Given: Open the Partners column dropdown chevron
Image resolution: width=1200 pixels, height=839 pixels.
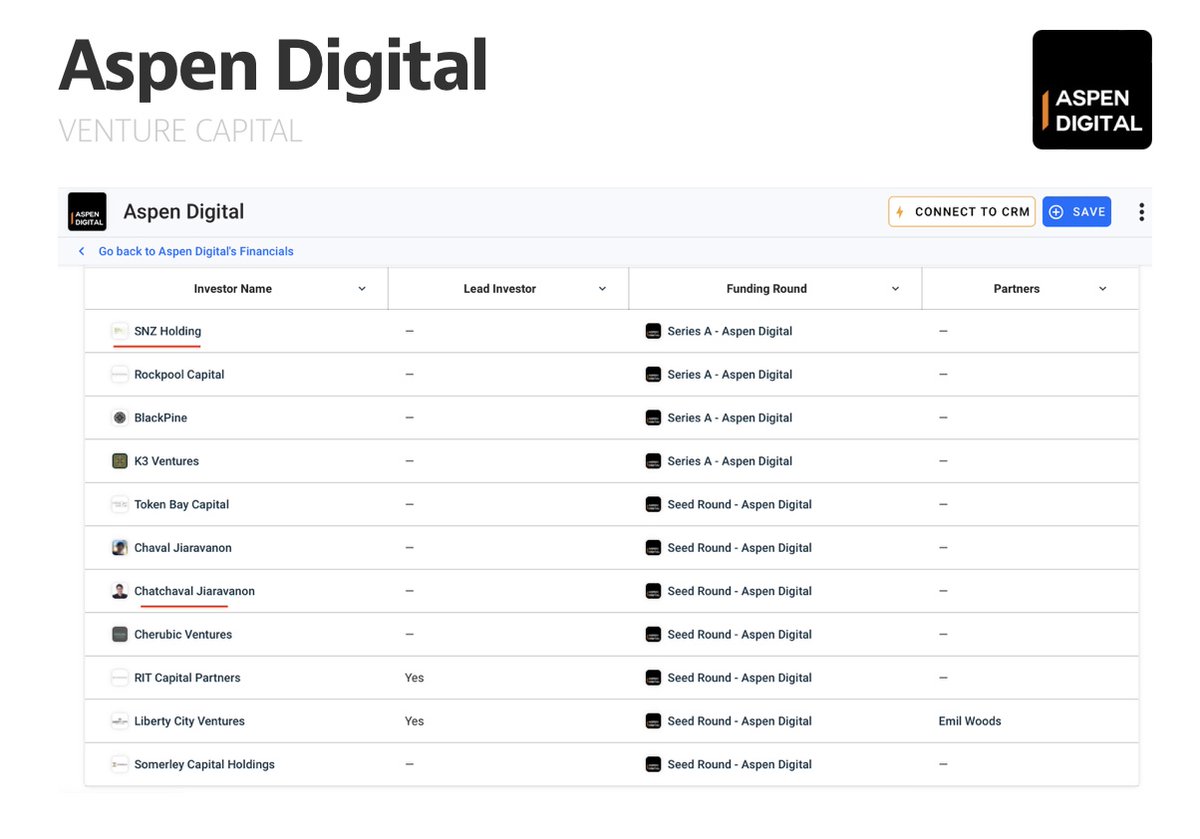Looking at the screenshot, I should pyautogui.click(x=1103, y=289).
